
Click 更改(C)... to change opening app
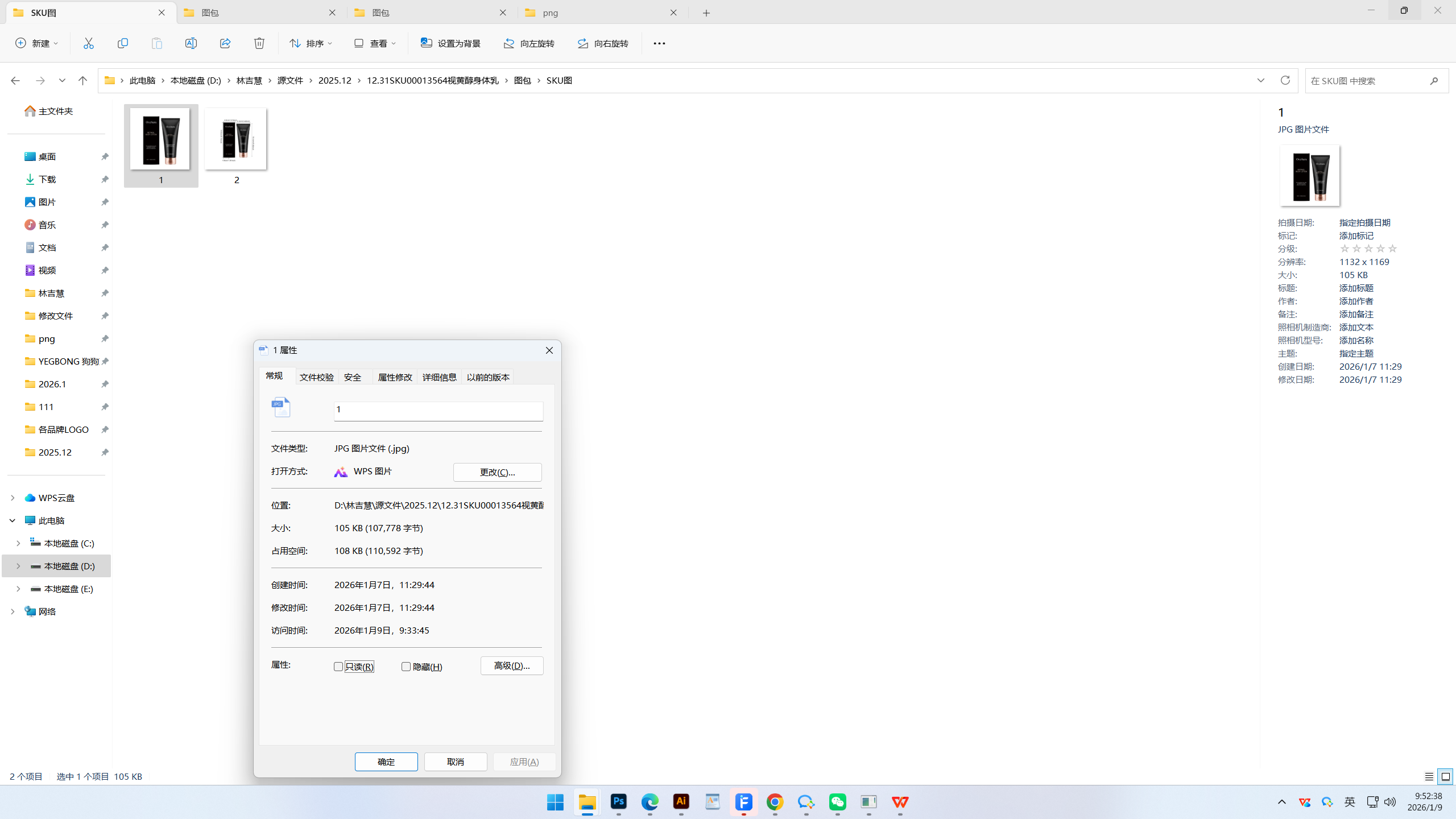click(x=498, y=472)
